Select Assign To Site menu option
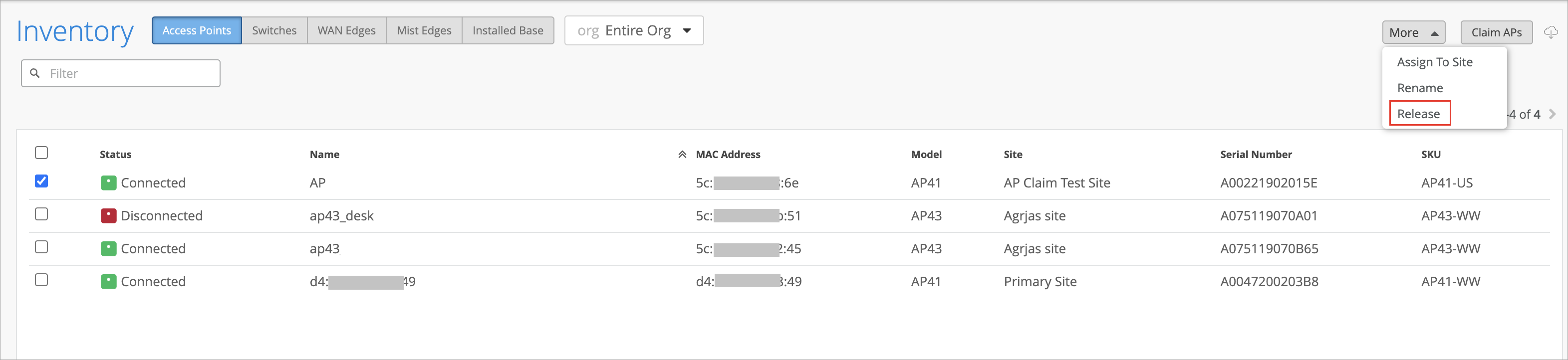This screenshot has width=1568, height=360. click(1434, 62)
